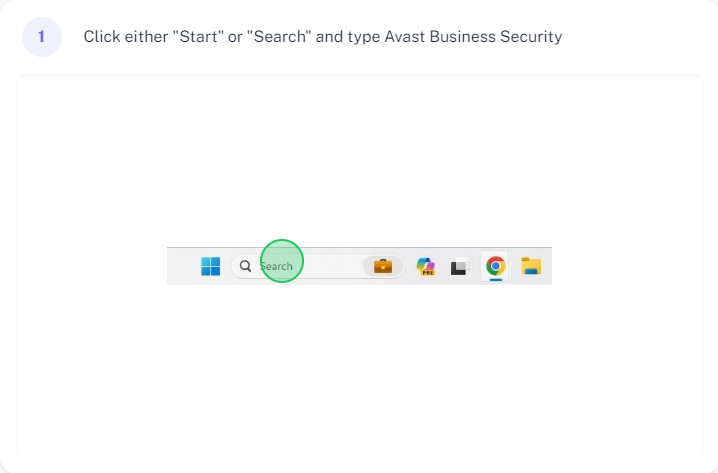The width and height of the screenshot is (718, 473).
Task: Open File Explorer folder icon
Action: (531, 266)
